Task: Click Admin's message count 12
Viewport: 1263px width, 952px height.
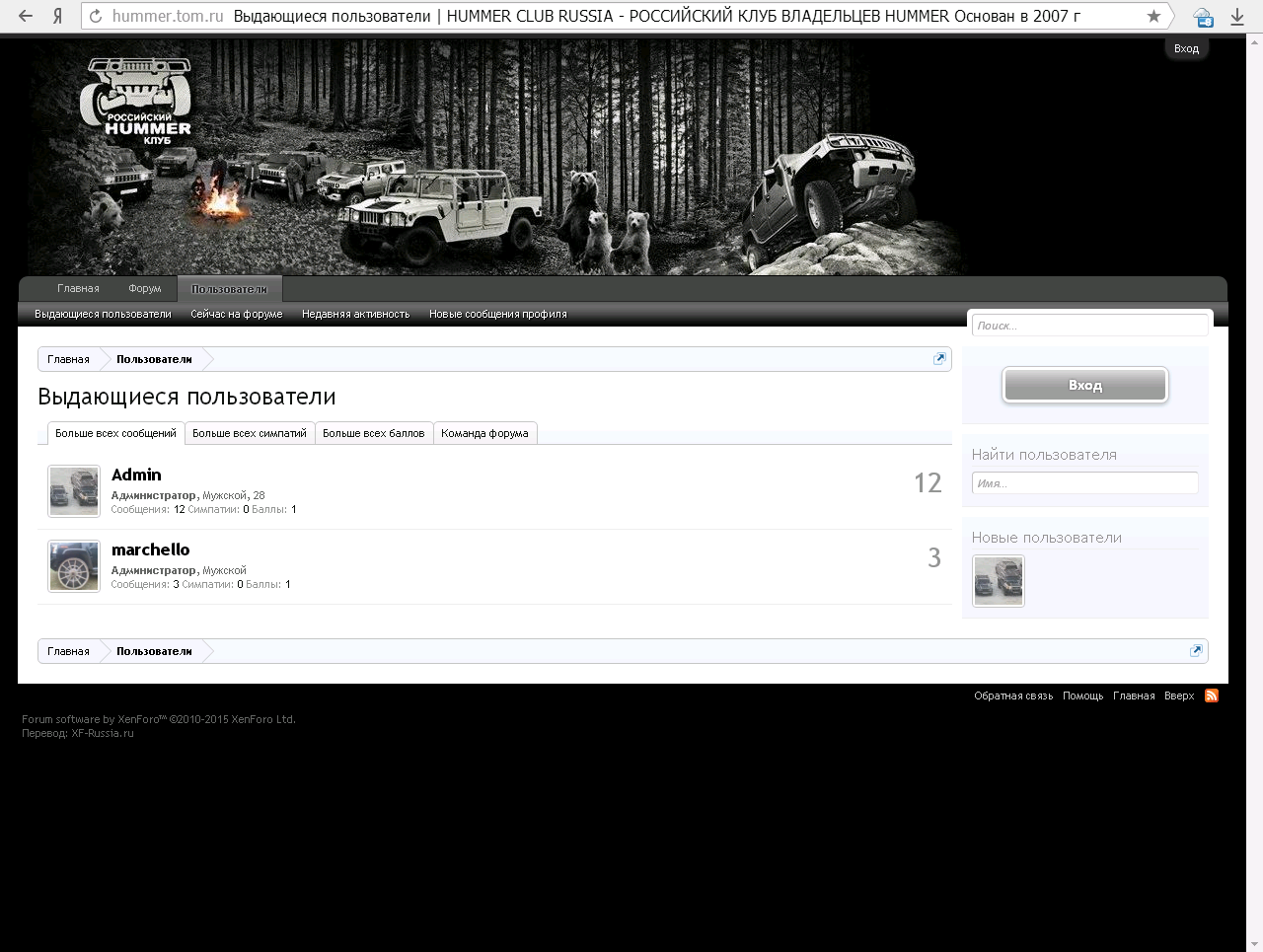Action: (928, 482)
